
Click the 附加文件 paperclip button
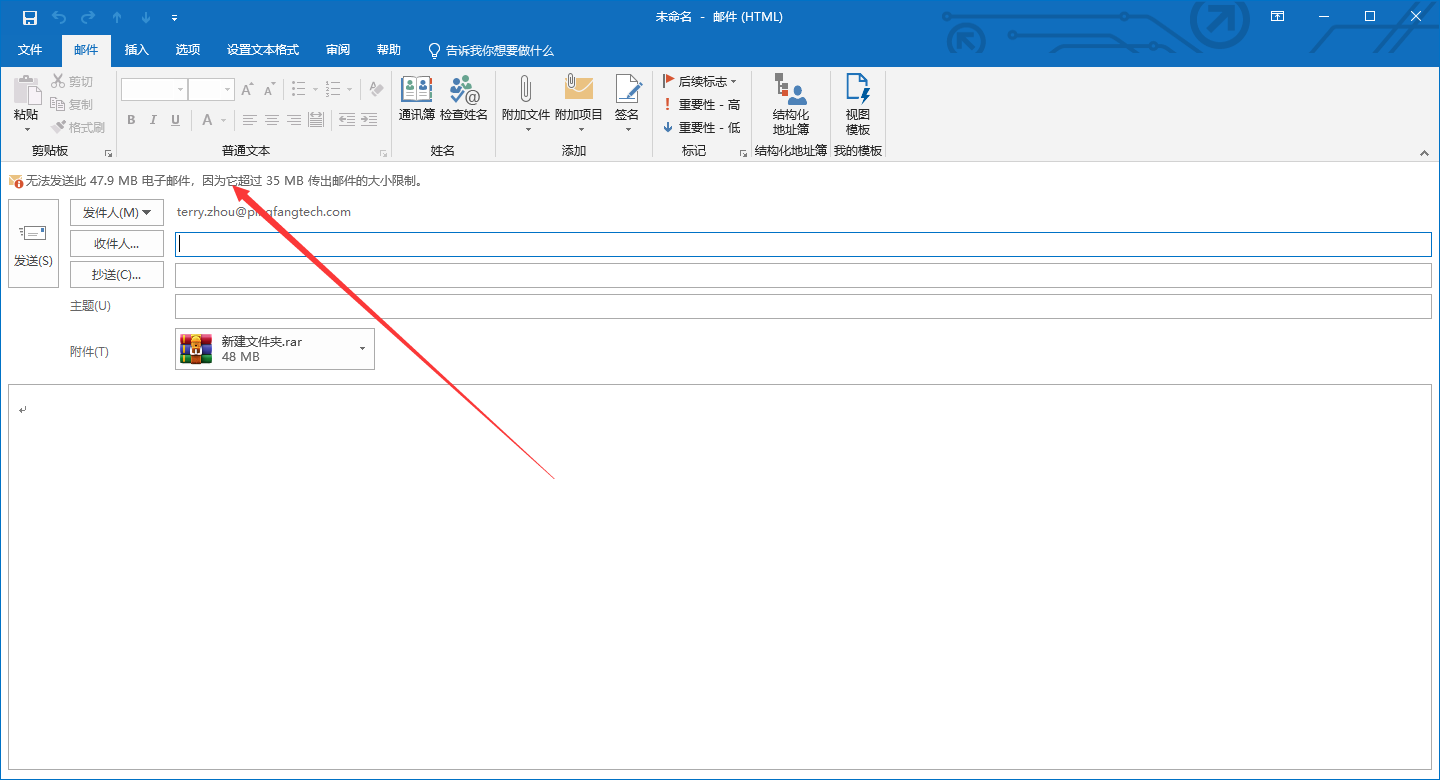tap(526, 103)
